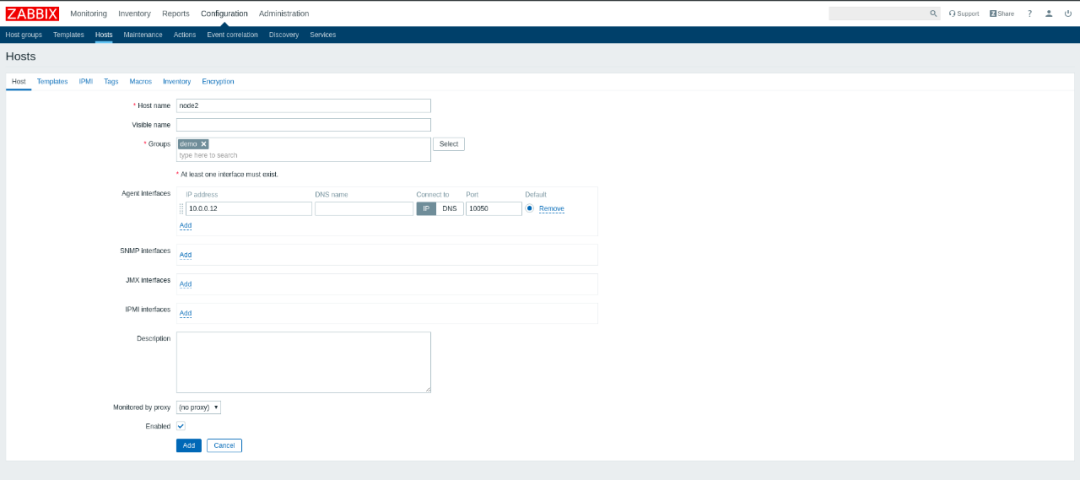
Task: Click the Select groups button
Action: click(x=448, y=144)
